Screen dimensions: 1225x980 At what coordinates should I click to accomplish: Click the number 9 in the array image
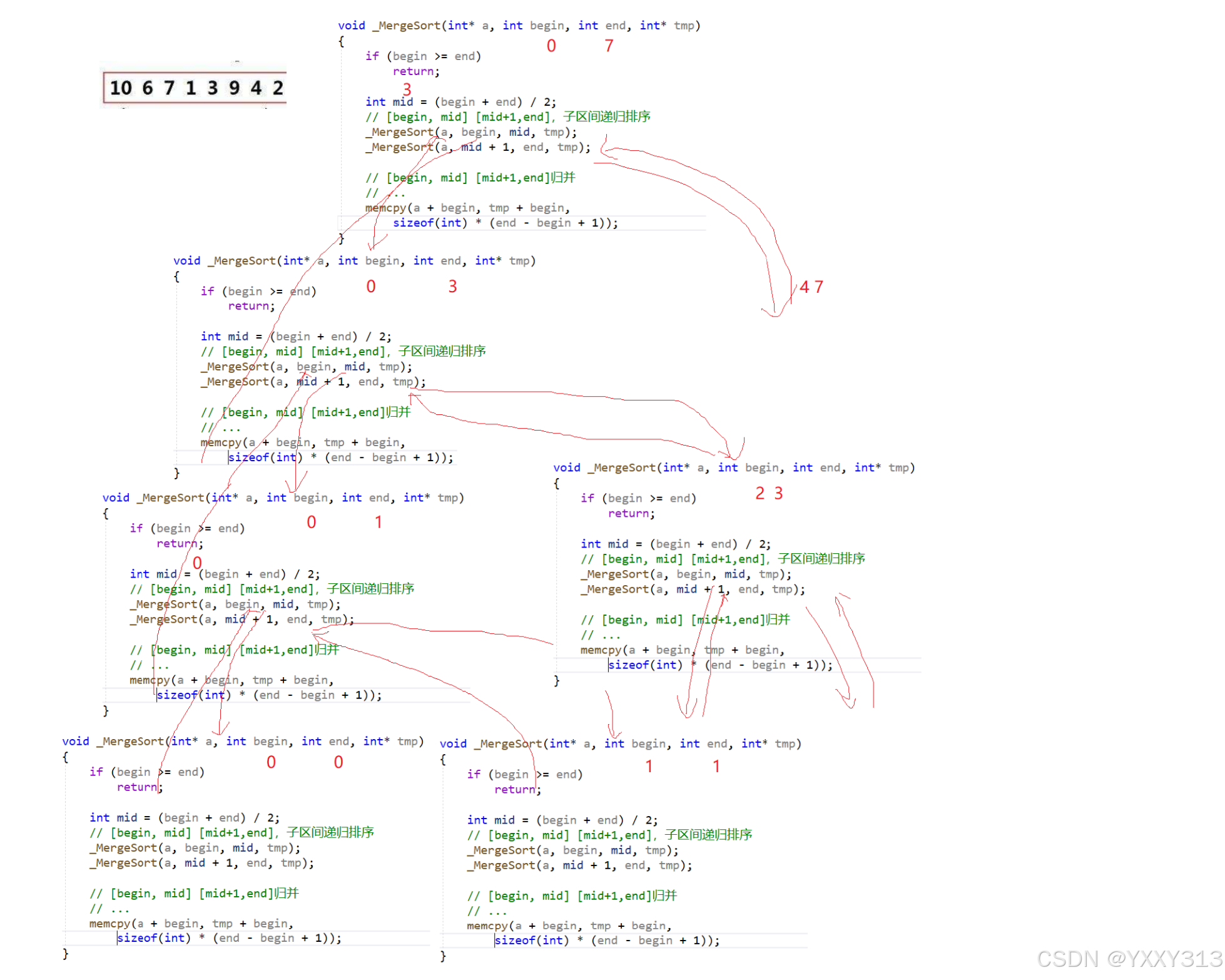tap(234, 88)
